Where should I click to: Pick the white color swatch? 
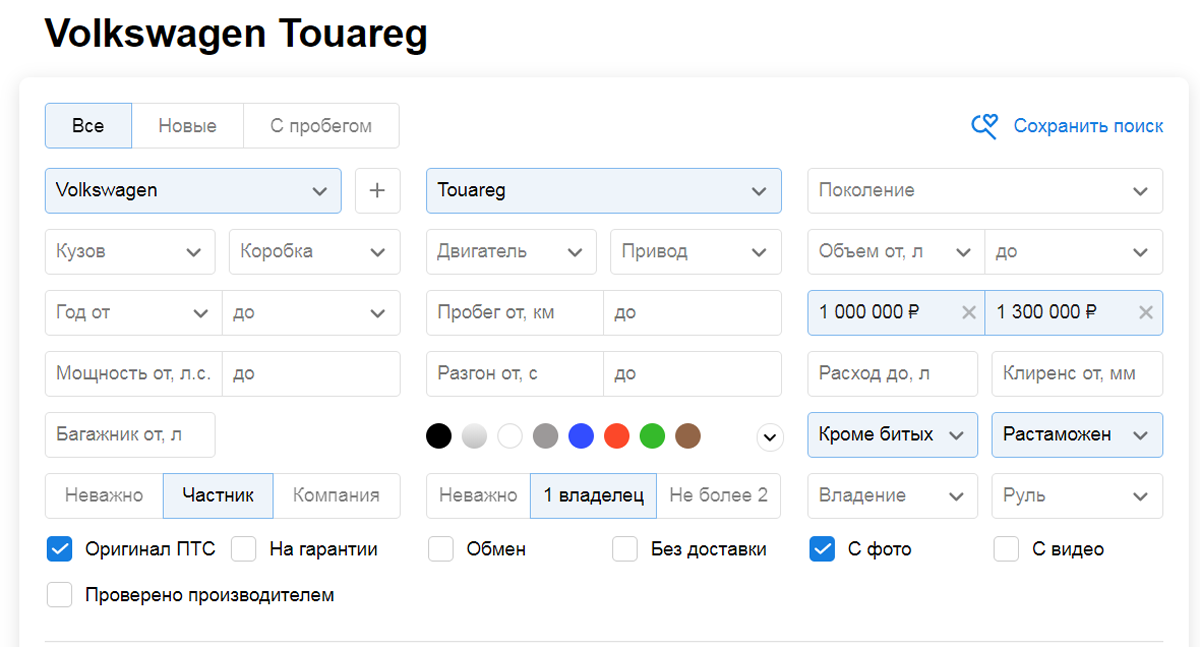[510, 436]
